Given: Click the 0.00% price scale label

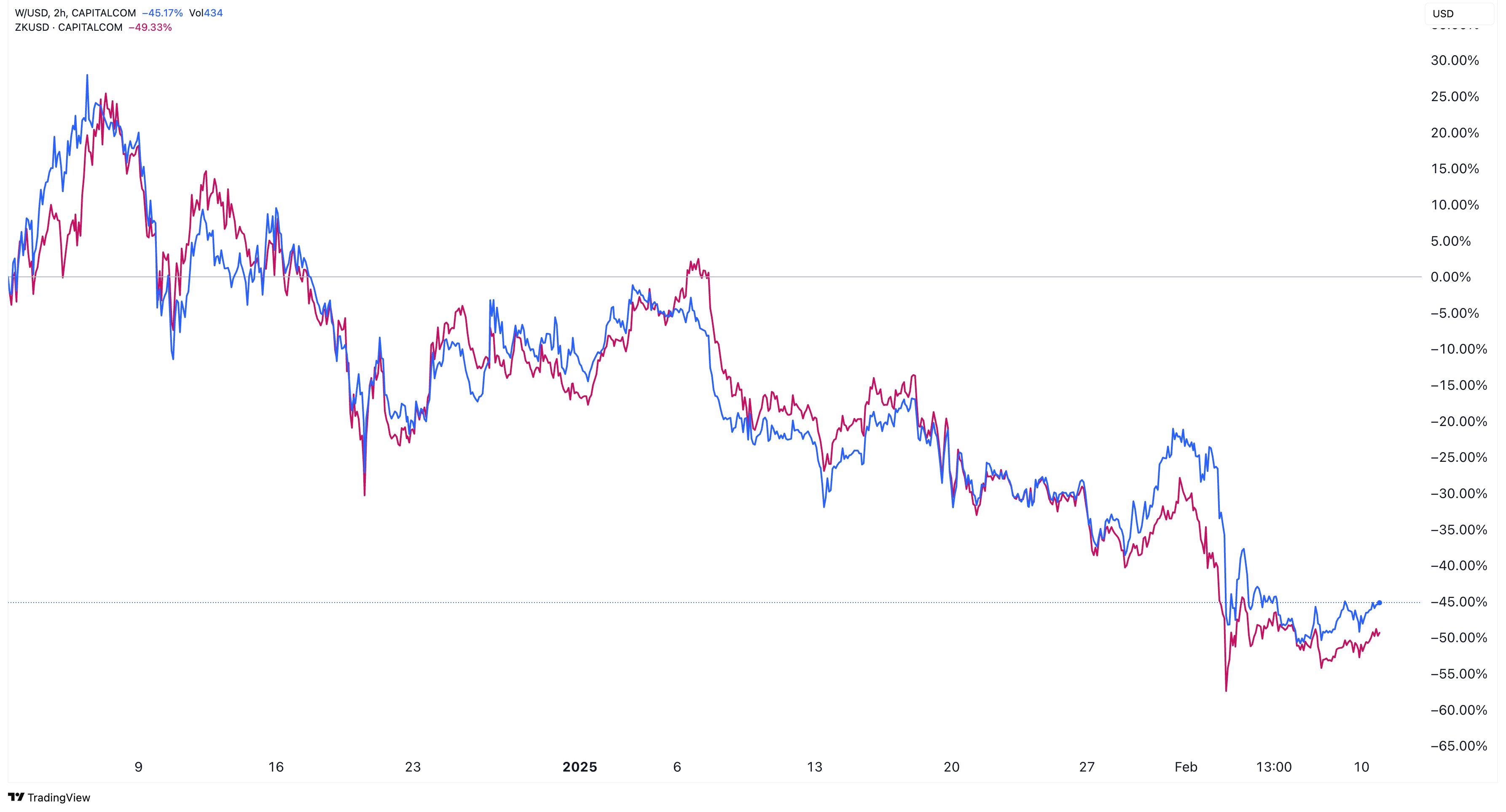Looking at the screenshot, I should [x=1450, y=277].
